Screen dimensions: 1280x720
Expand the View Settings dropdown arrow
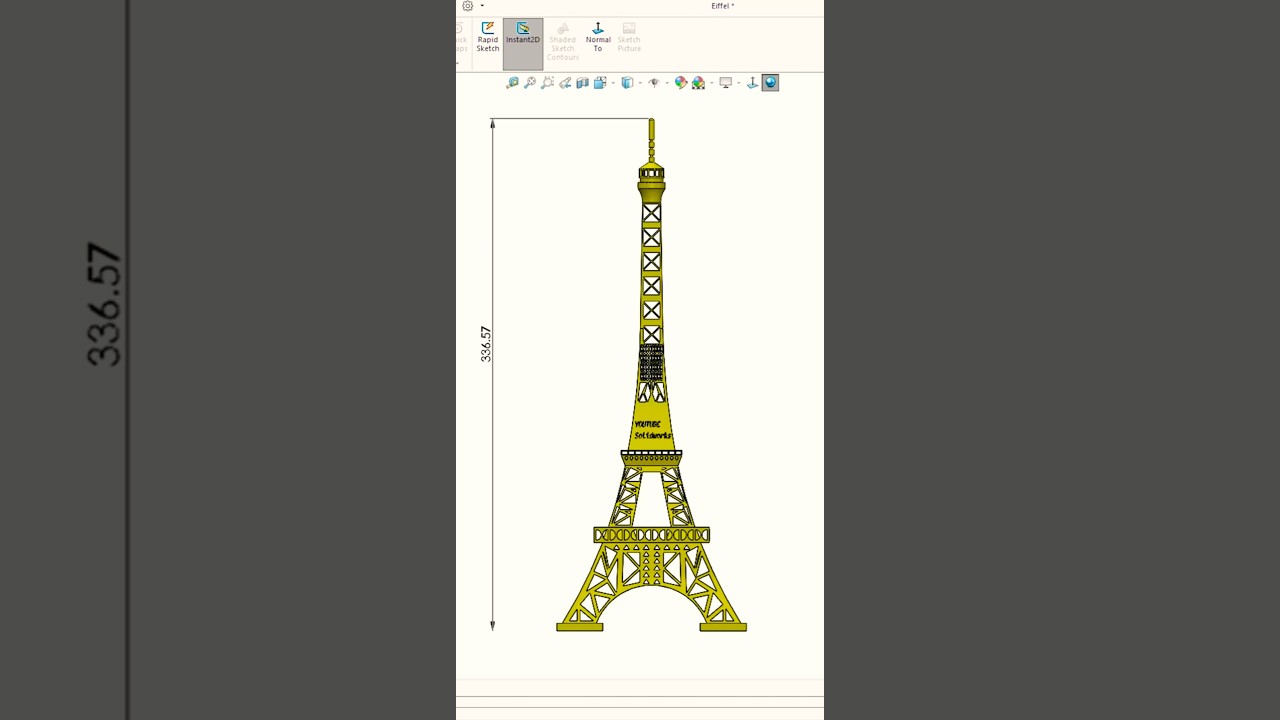coord(739,83)
